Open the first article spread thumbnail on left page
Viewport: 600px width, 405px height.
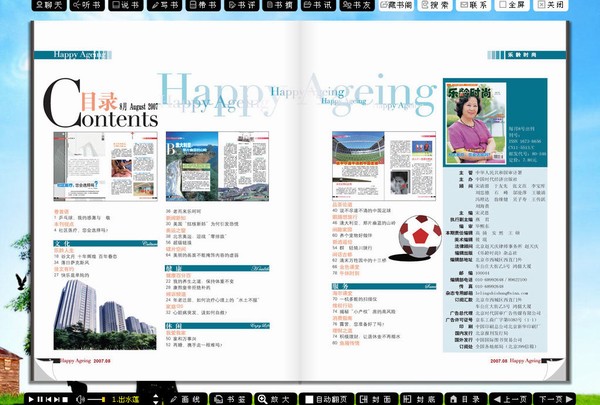tap(105, 166)
